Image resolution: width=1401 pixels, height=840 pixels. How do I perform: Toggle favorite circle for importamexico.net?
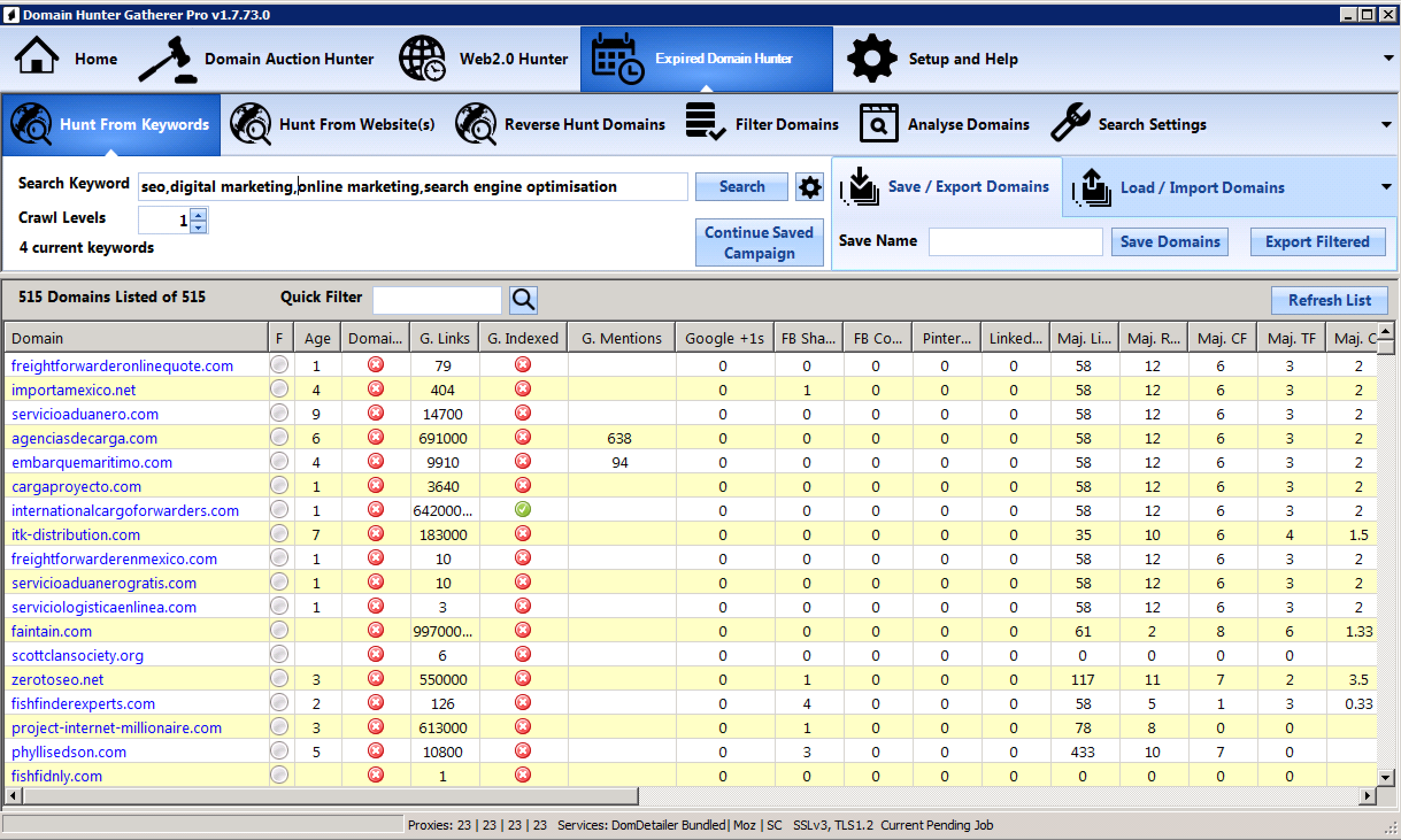coord(279,390)
